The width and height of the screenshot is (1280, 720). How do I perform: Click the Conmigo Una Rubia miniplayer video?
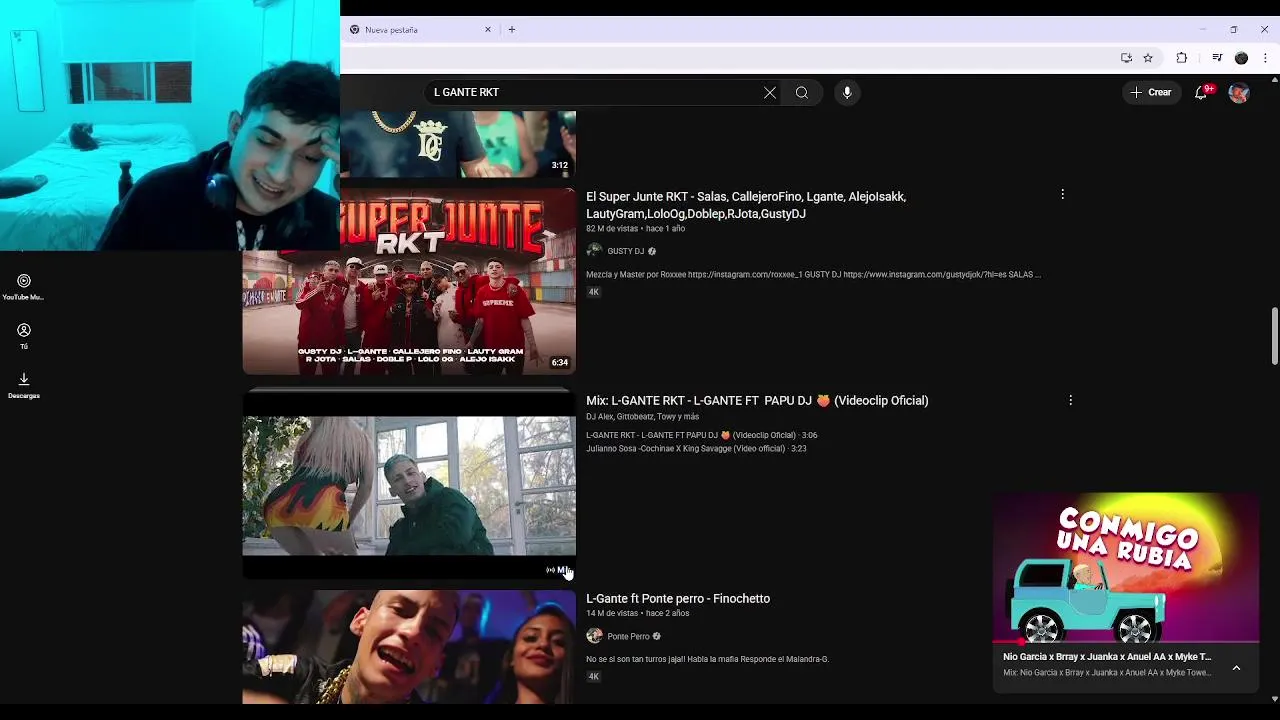point(1126,567)
